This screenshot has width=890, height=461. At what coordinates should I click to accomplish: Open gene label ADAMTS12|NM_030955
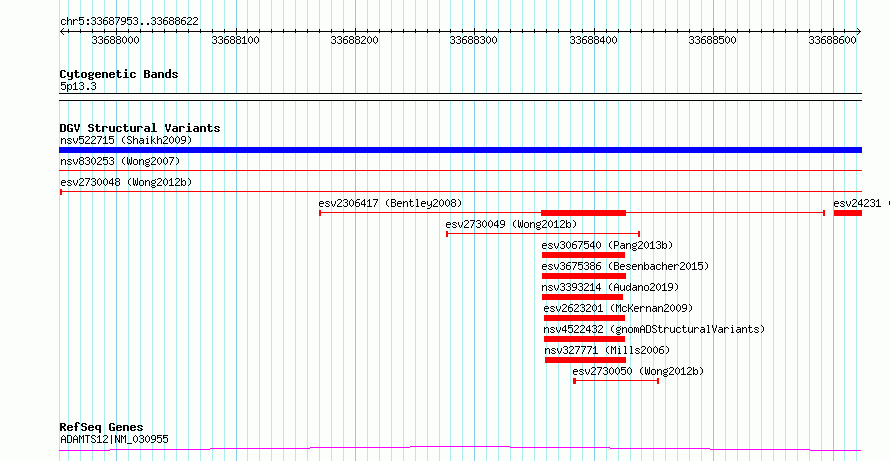tap(114, 439)
